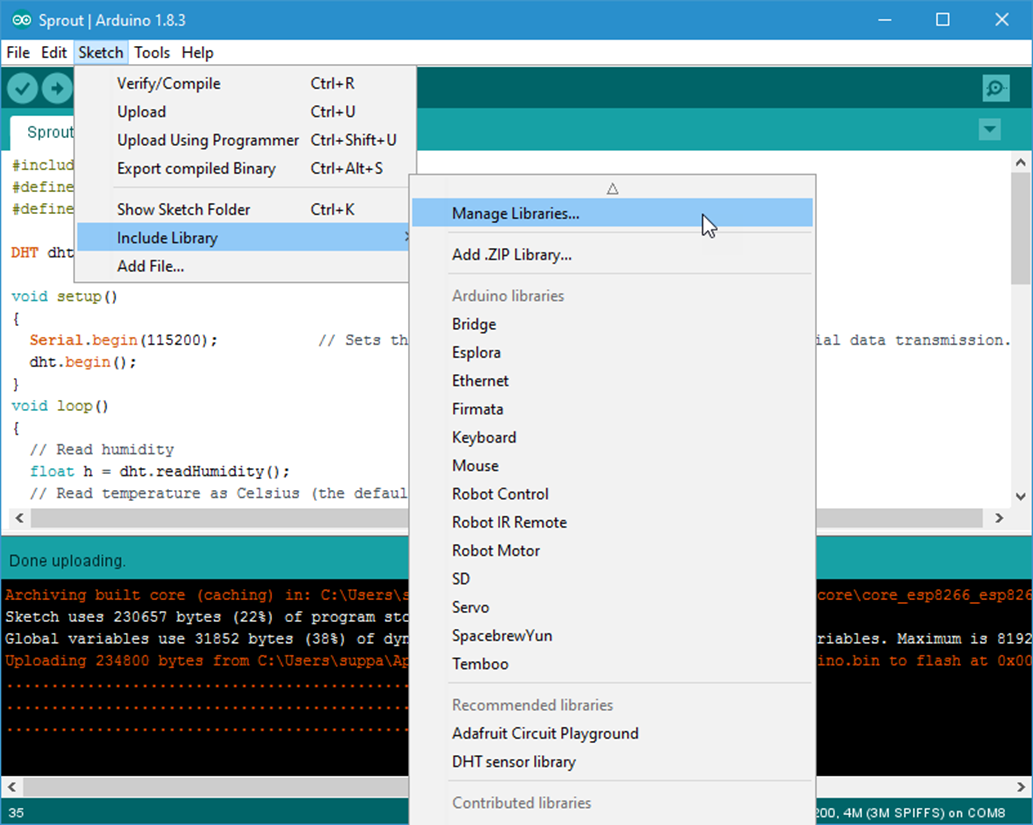Image resolution: width=1033 pixels, height=825 pixels.
Task: Open the tab options dropdown arrow
Action: [990, 129]
